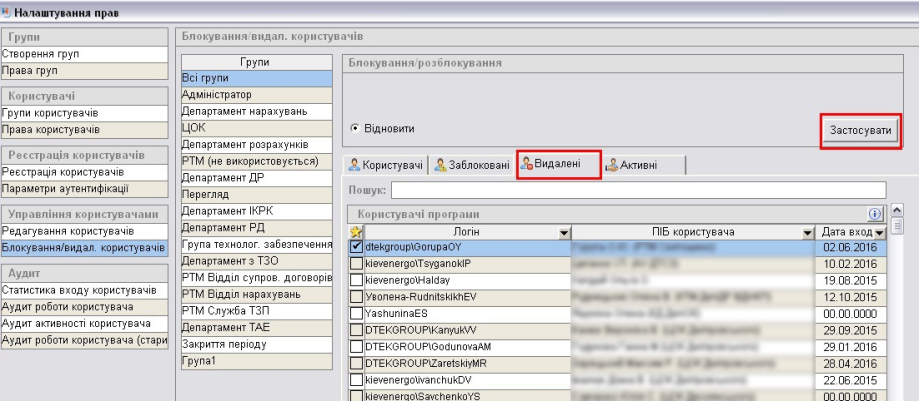Viewport: 919px width, 401px height.
Task: Click into the Пошук search field
Action: click(x=638, y=190)
